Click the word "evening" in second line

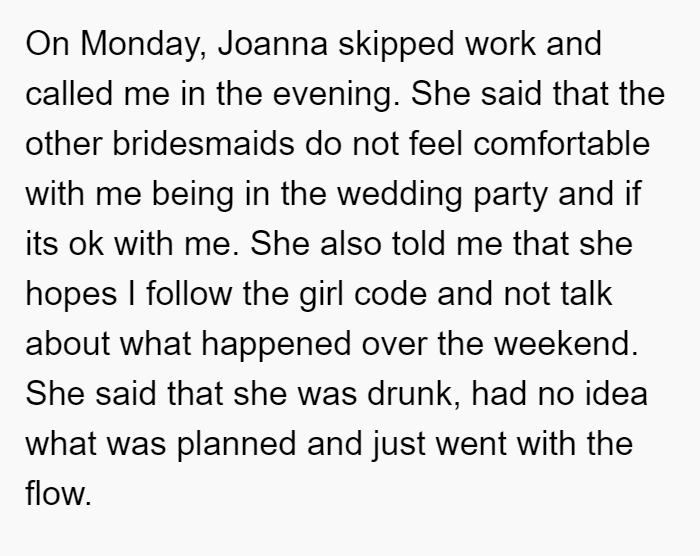[336, 96]
